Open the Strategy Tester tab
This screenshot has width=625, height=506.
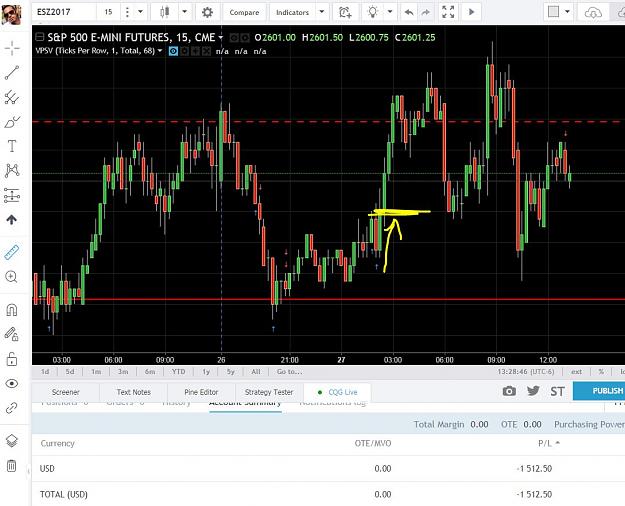point(269,392)
